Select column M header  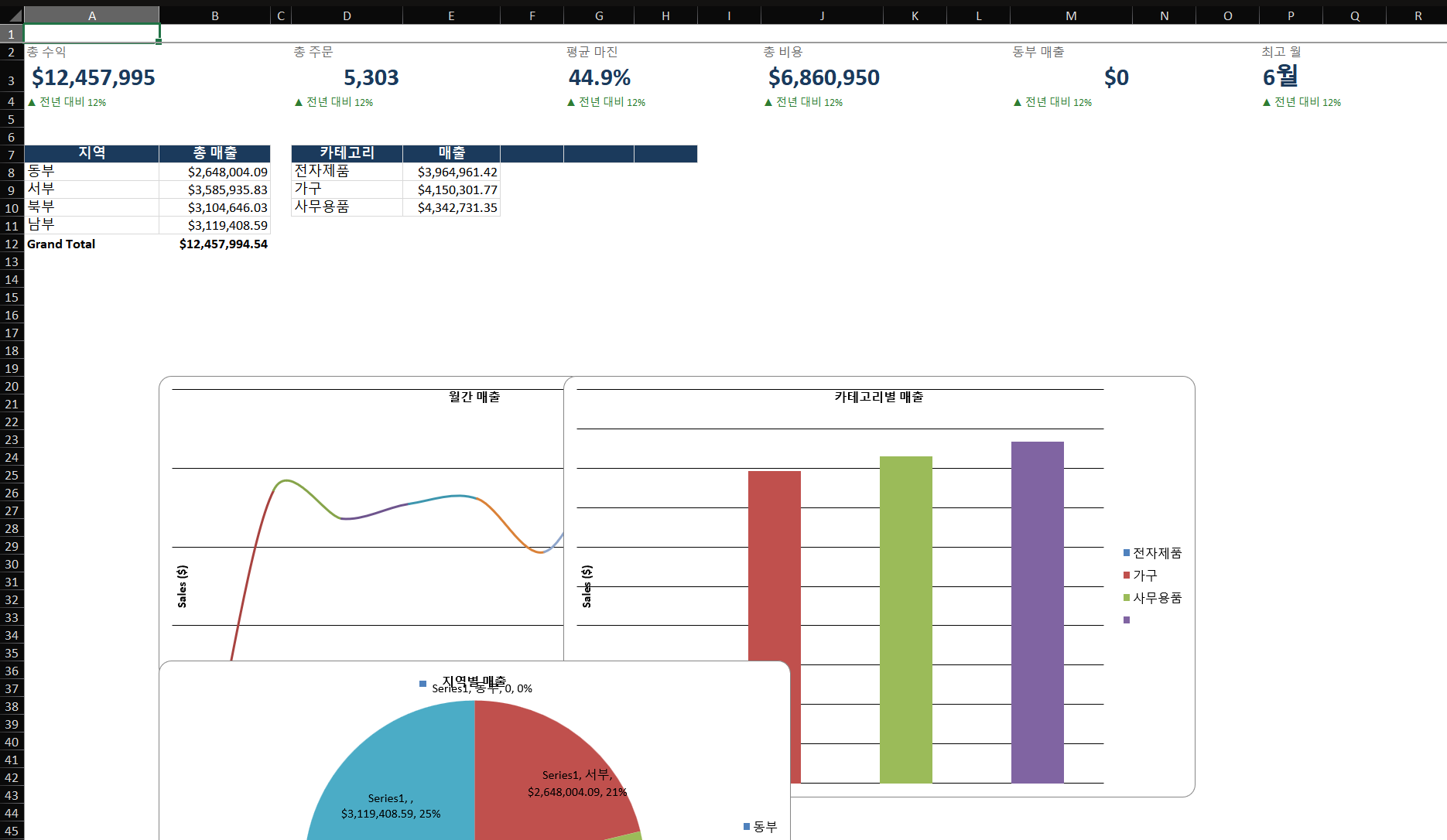1071,15
